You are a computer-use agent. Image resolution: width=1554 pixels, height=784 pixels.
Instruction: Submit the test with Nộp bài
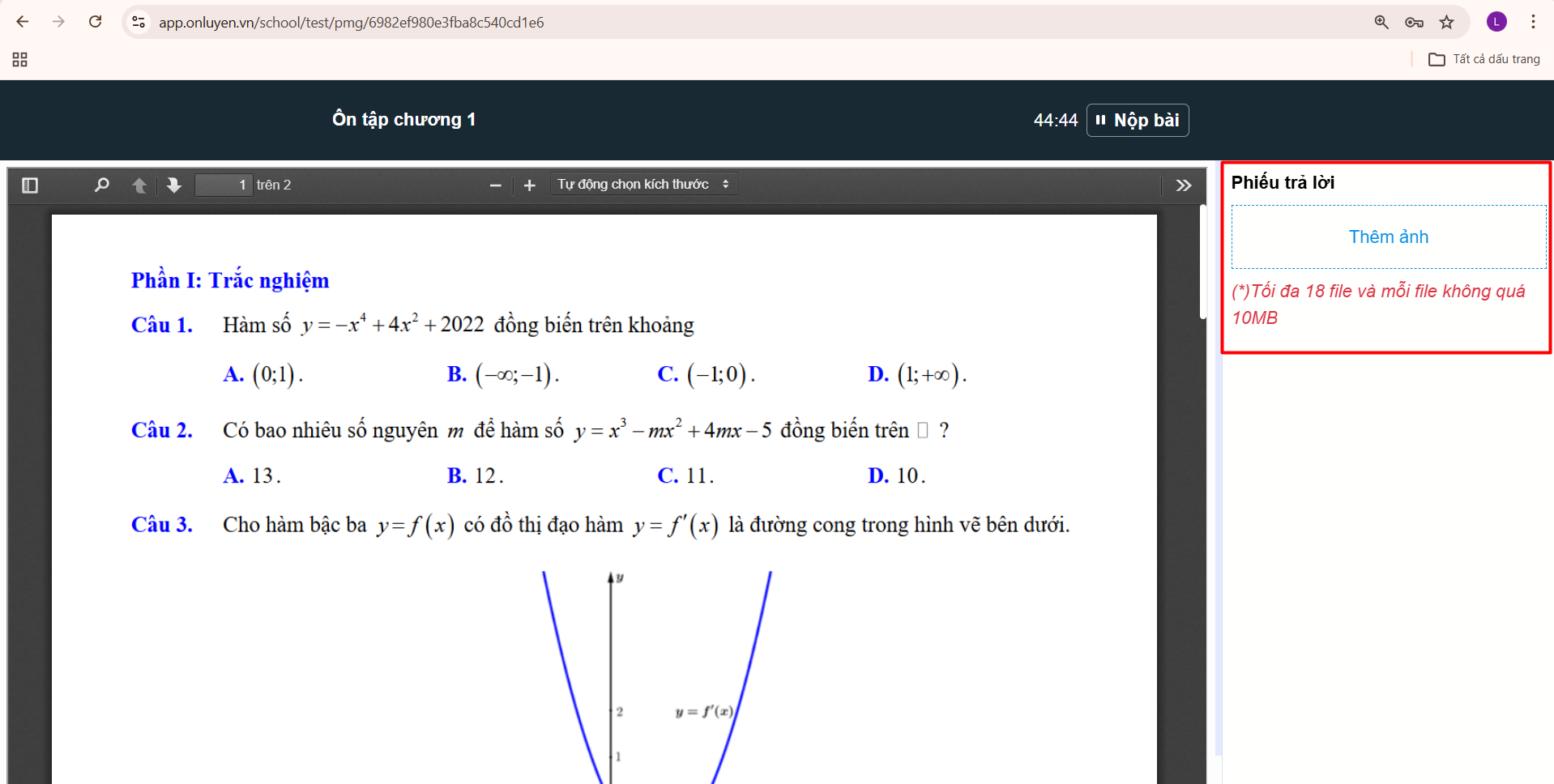click(x=1137, y=121)
